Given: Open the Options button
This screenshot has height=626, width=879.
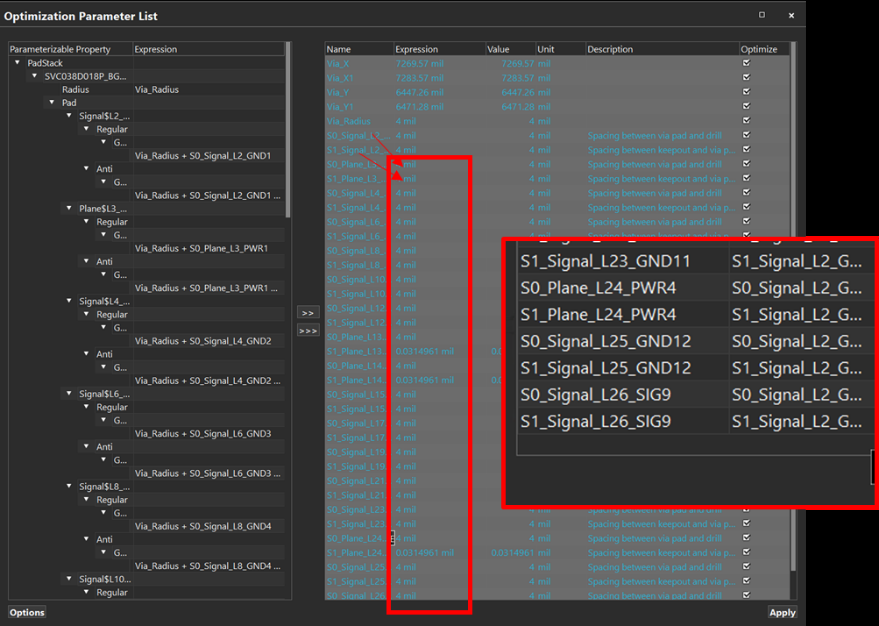Looking at the screenshot, I should [x=27, y=613].
